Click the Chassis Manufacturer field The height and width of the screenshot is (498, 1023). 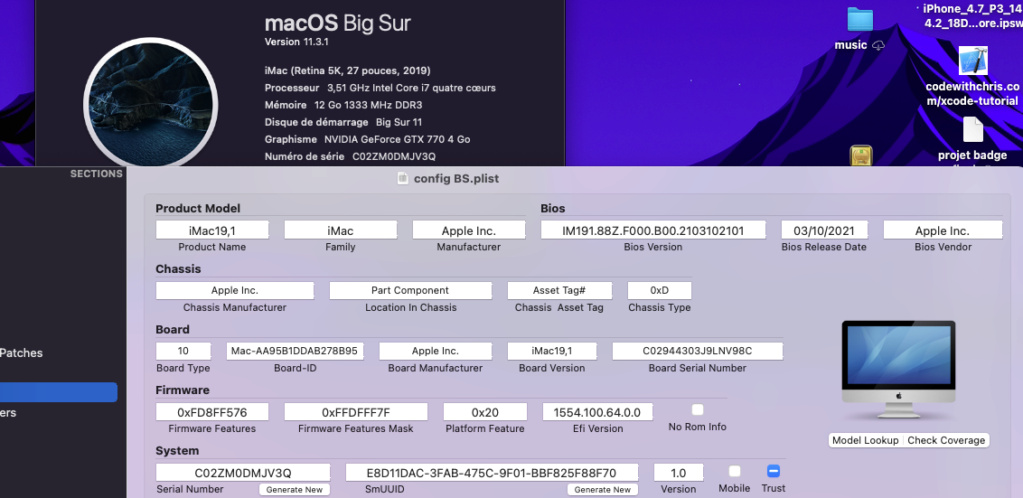coord(235,290)
